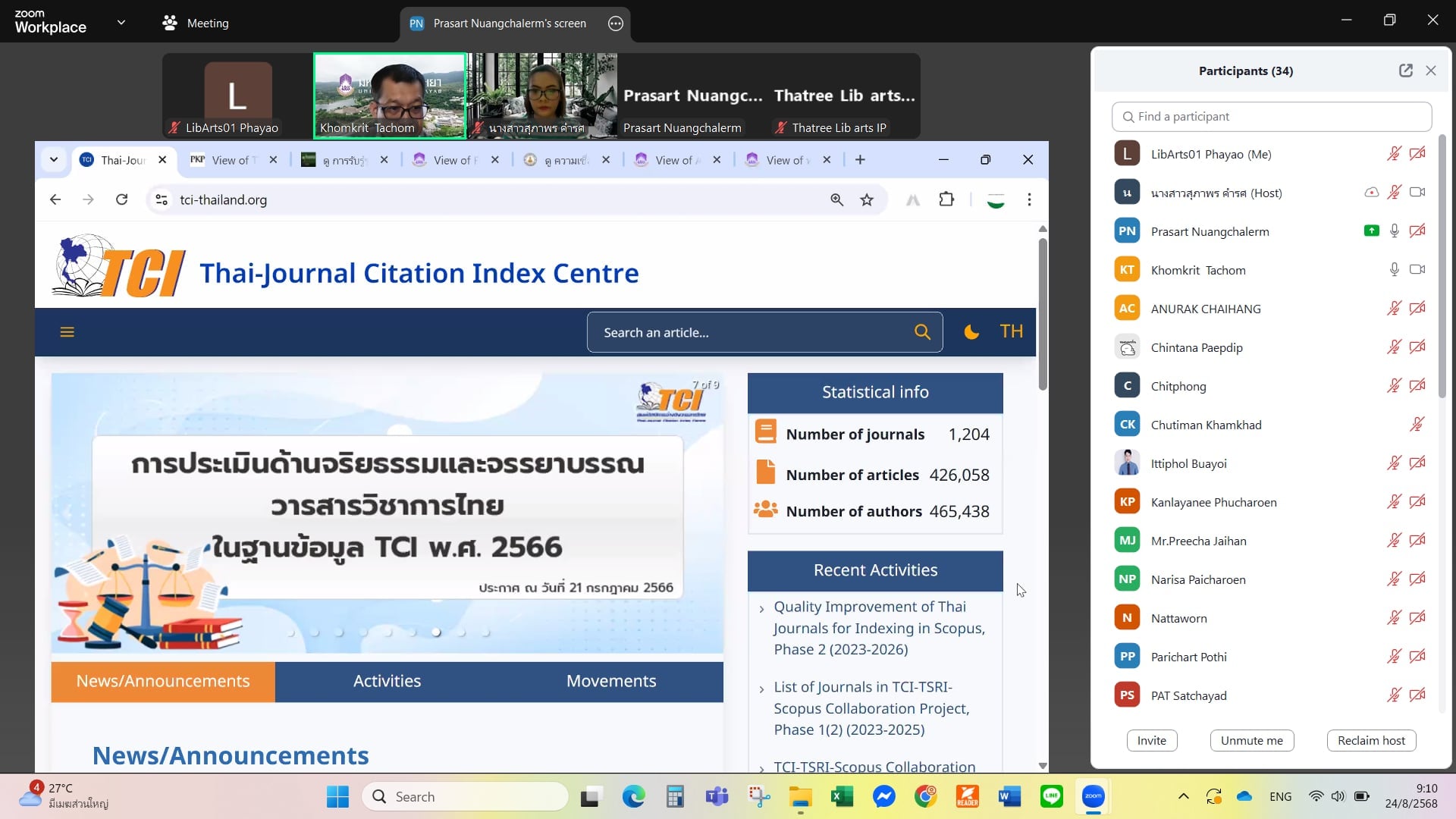Switch site language to TH
The image size is (1456, 819).
(x=1011, y=331)
